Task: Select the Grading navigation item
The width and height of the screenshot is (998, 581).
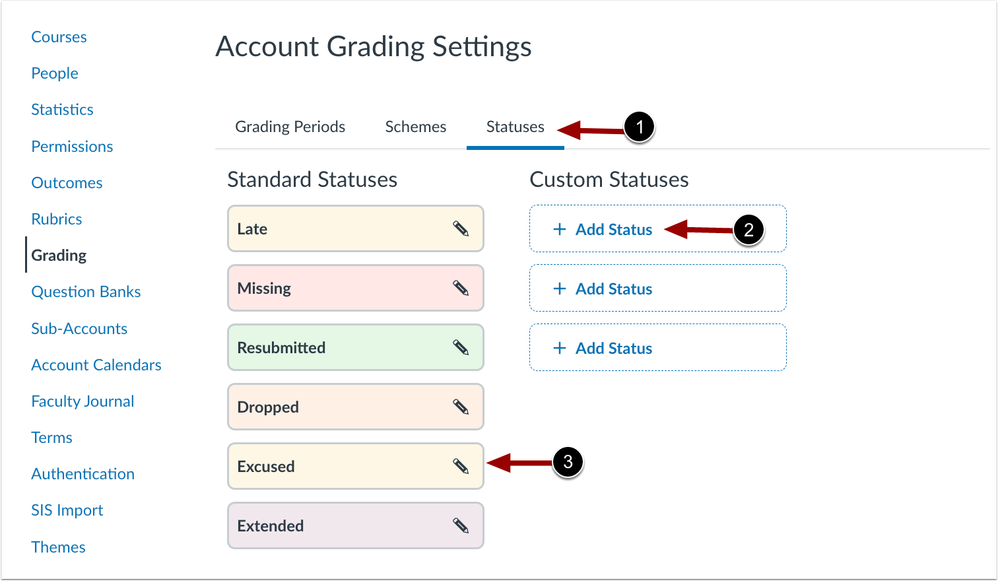Action: [59, 255]
